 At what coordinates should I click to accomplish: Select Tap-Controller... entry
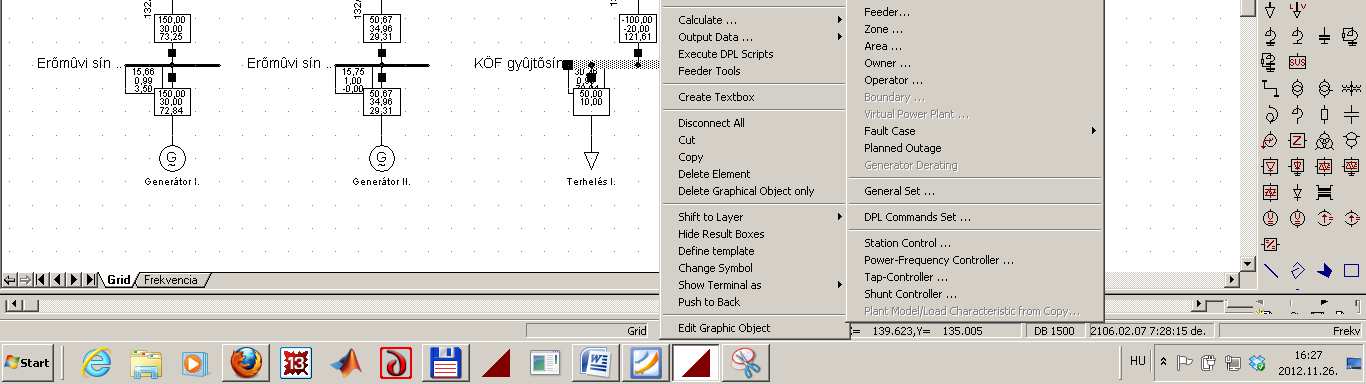976,277
